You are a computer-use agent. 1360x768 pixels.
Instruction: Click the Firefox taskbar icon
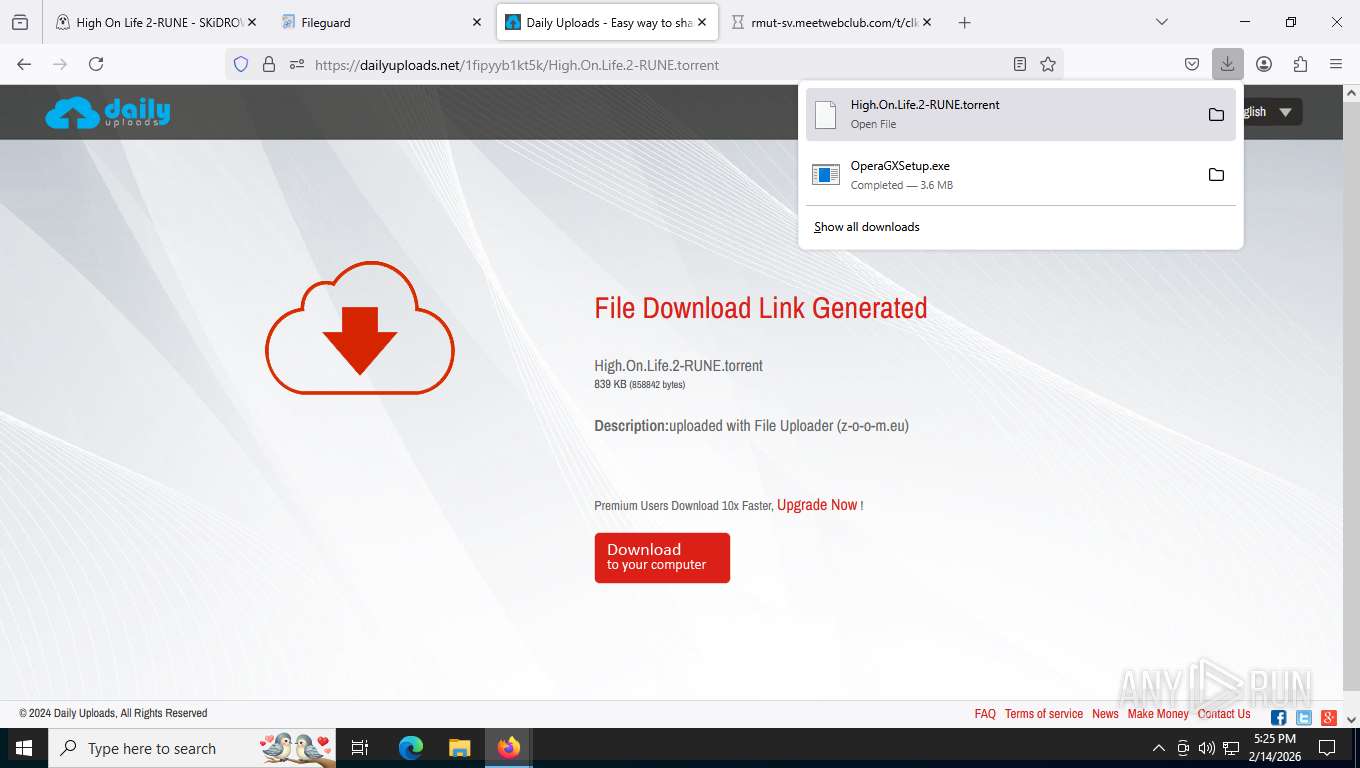509,748
